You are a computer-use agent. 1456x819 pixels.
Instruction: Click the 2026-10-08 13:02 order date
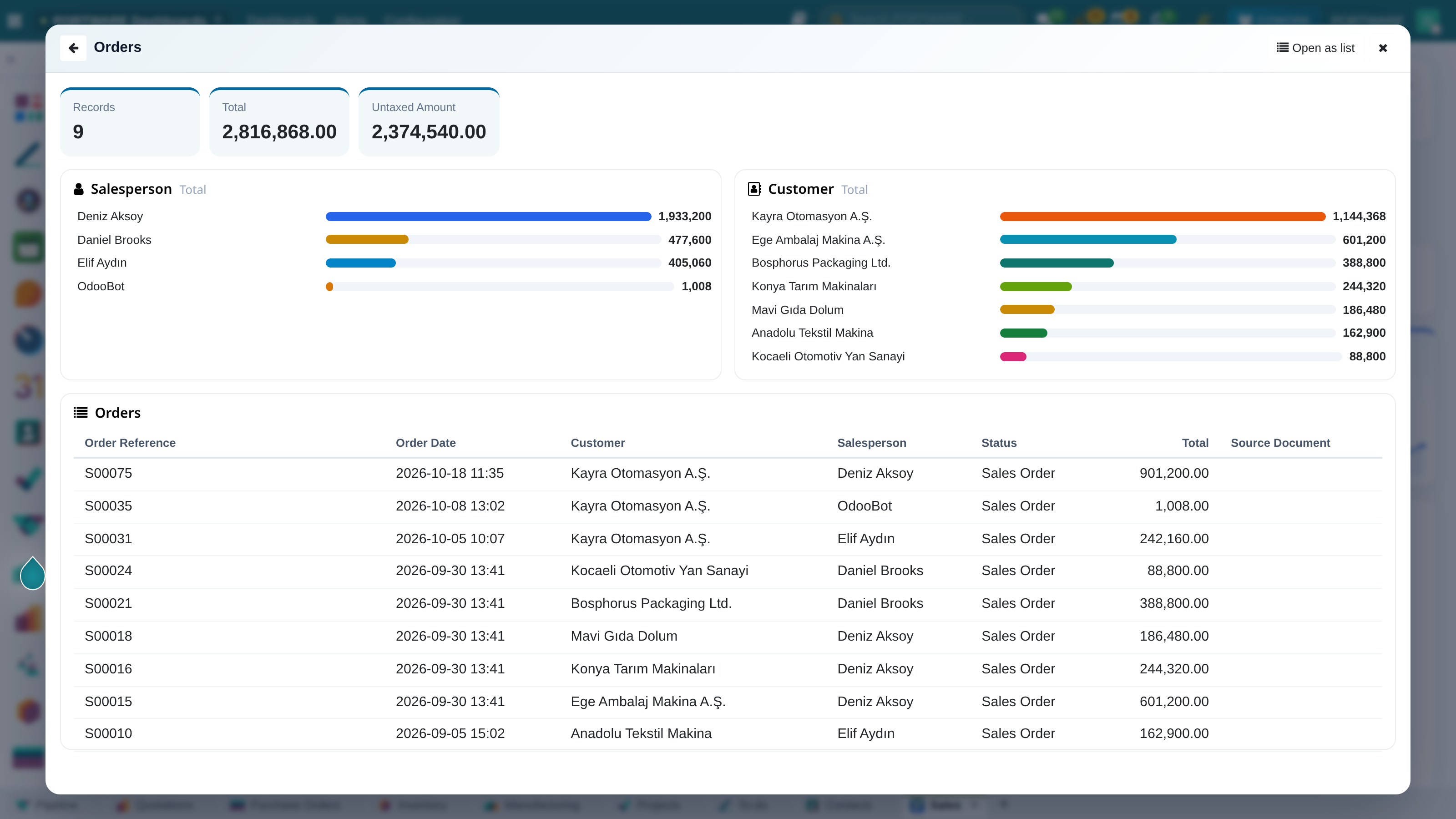coord(450,506)
